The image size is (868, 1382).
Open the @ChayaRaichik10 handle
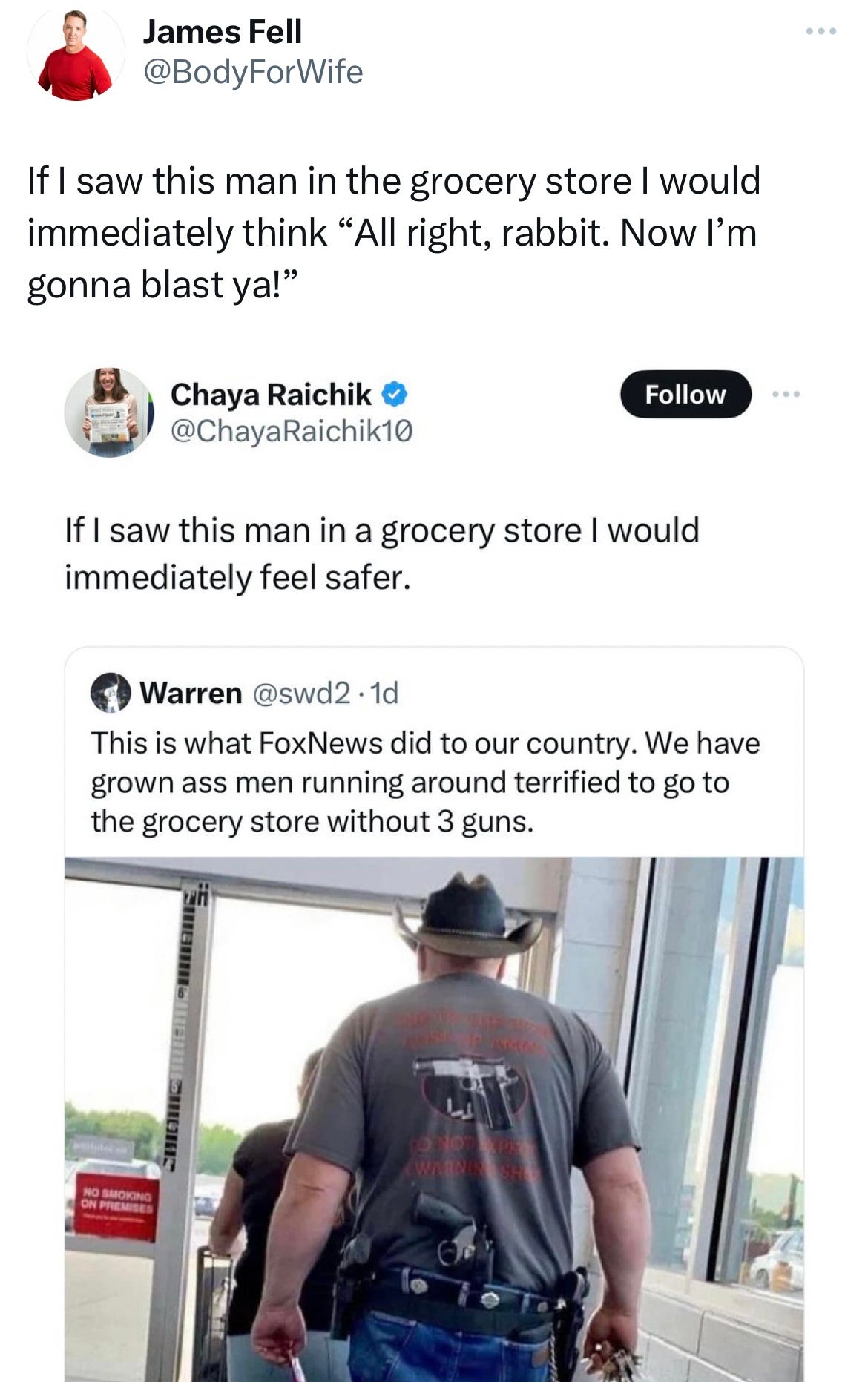pos(292,430)
